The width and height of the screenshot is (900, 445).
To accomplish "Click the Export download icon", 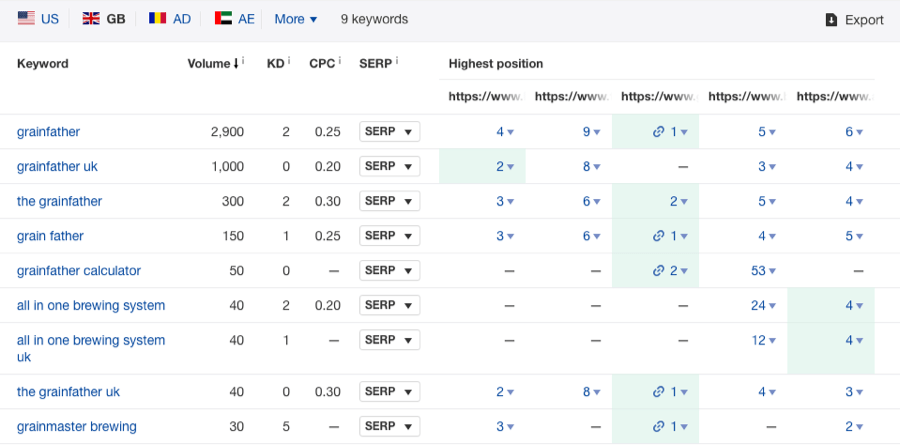I will (831, 20).
